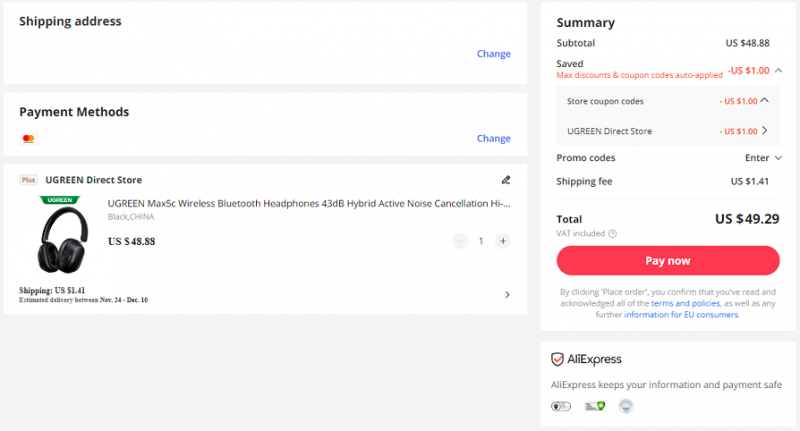The height and width of the screenshot is (431, 800).
Task: Decrease the headphone quantity with the minus button
Action: pos(460,241)
